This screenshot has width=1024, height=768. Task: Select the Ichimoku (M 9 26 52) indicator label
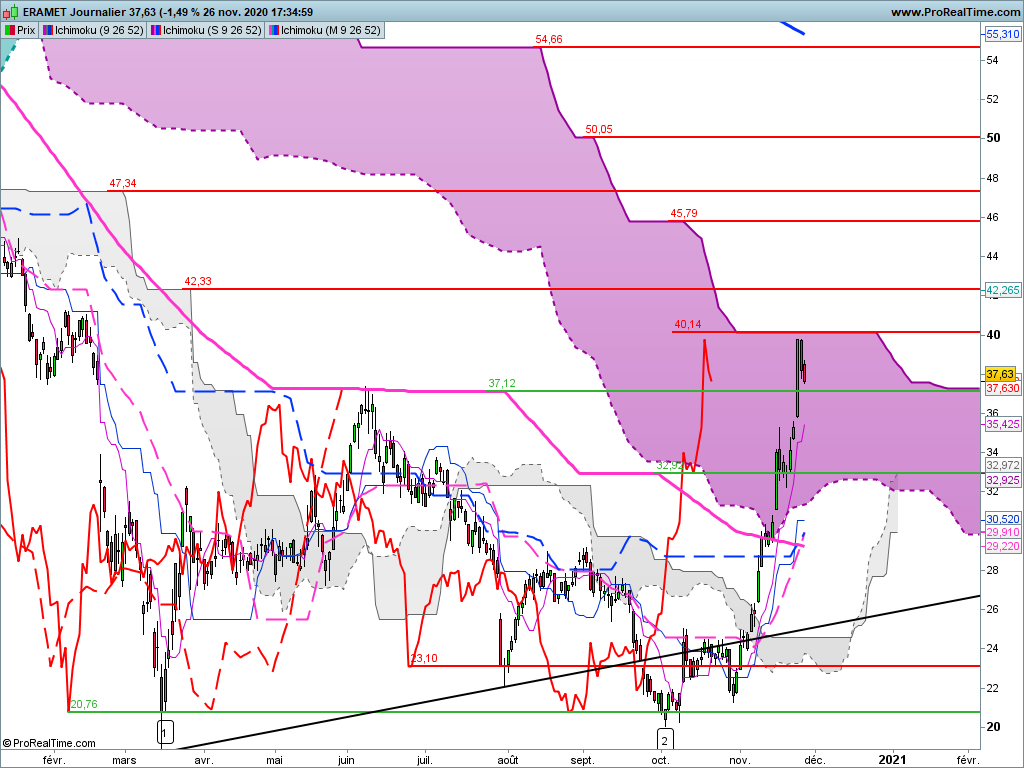(330, 30)
